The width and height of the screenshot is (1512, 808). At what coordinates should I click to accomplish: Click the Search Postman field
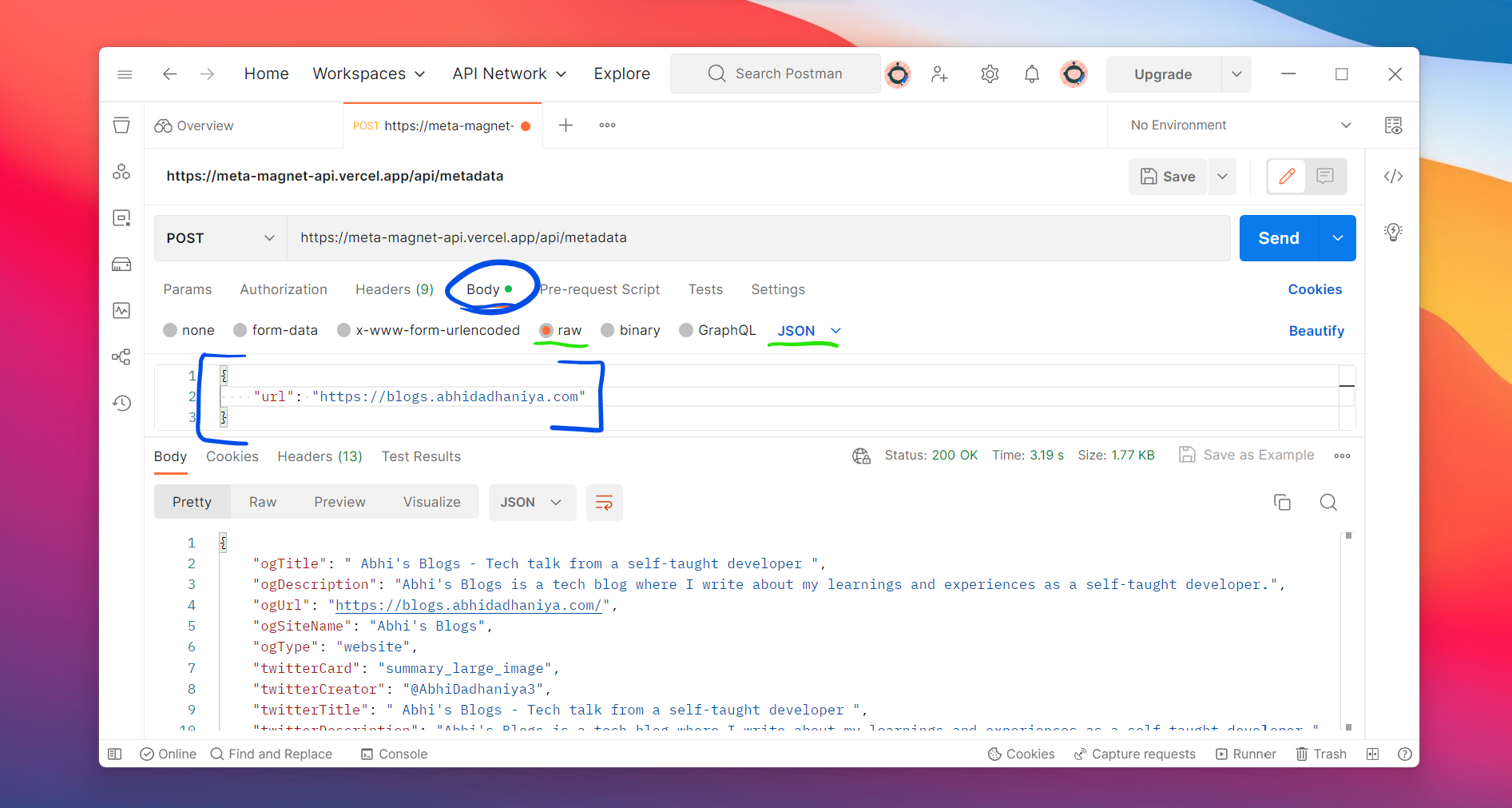coord(775,74)
